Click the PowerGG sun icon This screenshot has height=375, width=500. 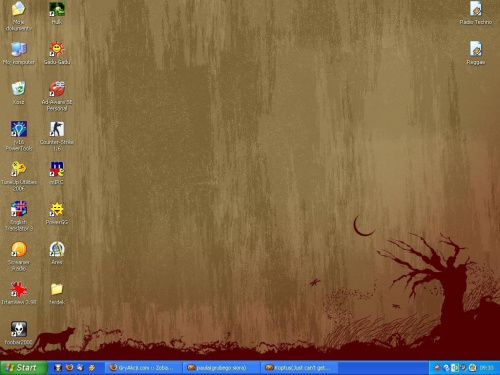[x=57, y=209]
